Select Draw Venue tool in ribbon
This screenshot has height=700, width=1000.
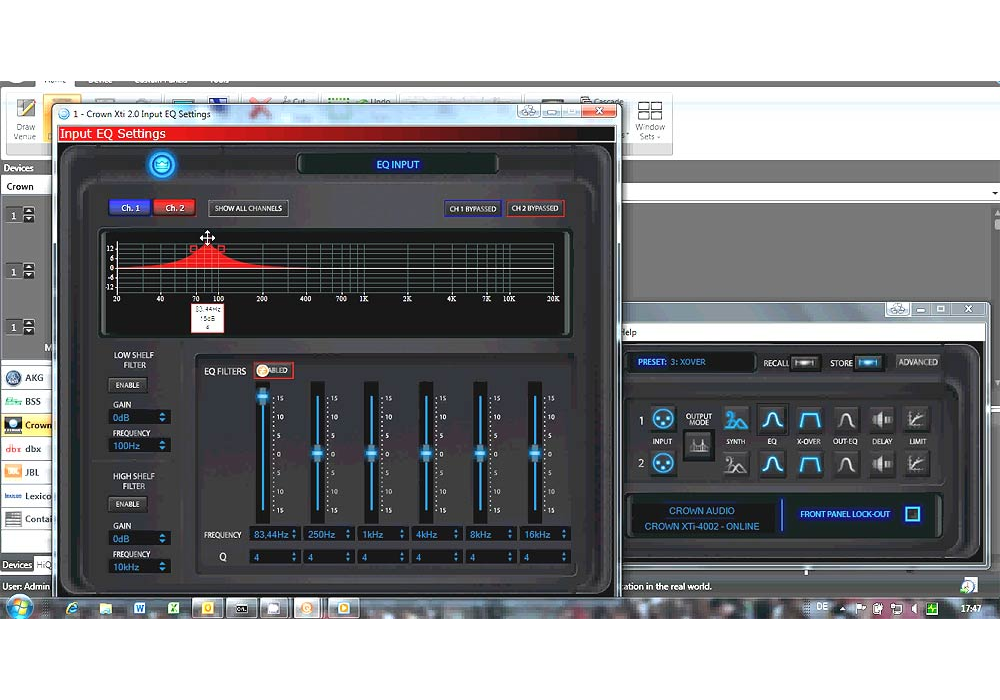coord(25,119)
